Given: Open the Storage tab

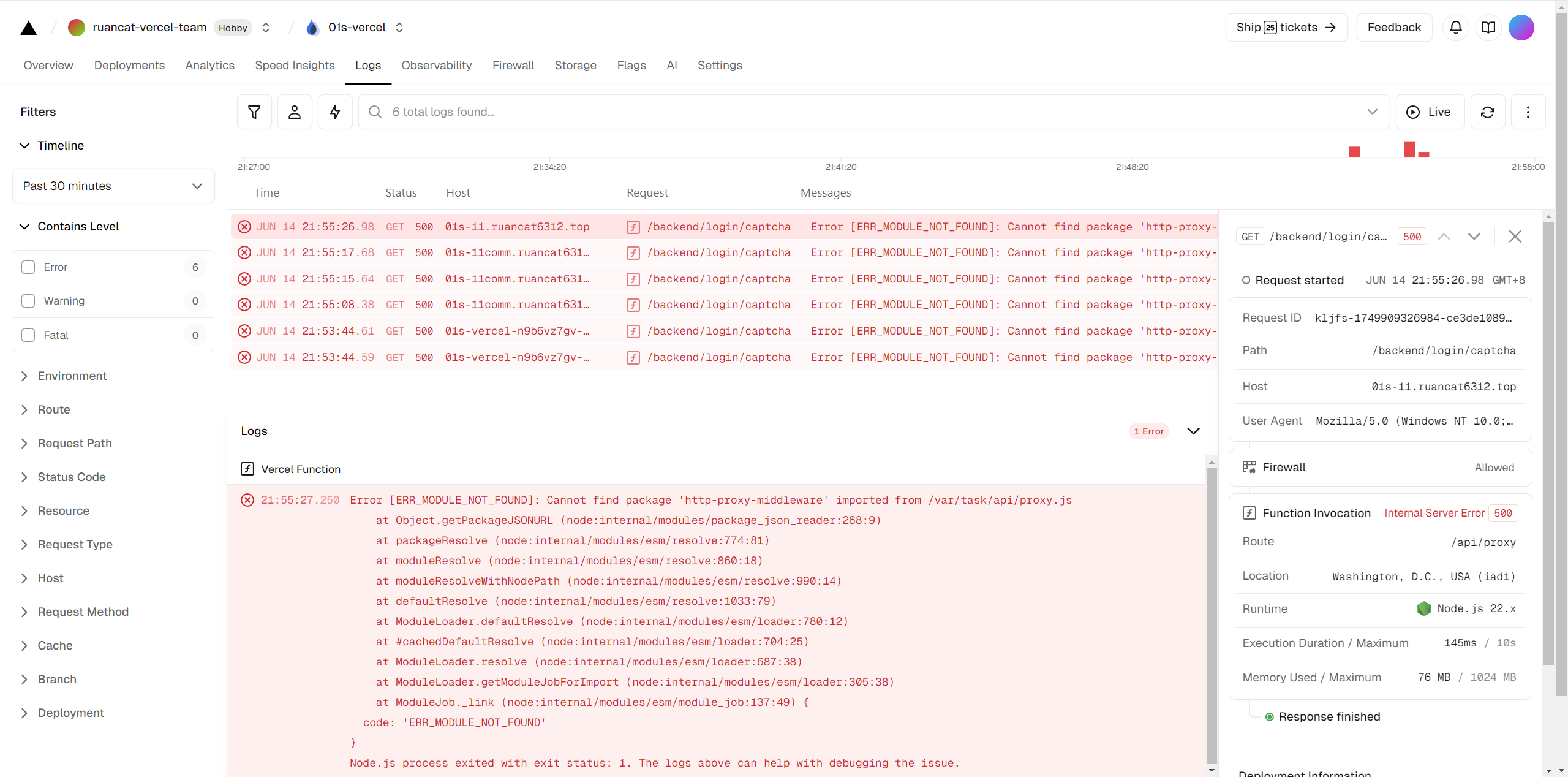Looking at the screenshot, I should coord(575,65).
